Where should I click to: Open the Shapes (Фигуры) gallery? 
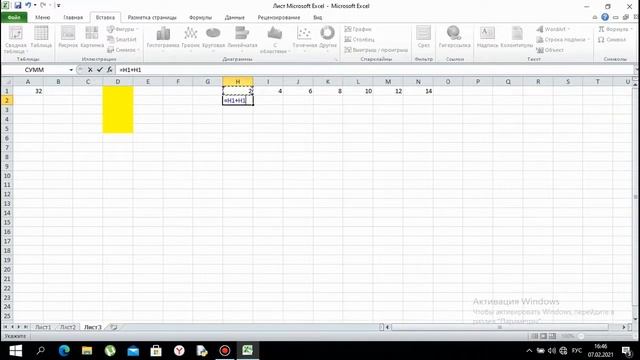point(122,29)
